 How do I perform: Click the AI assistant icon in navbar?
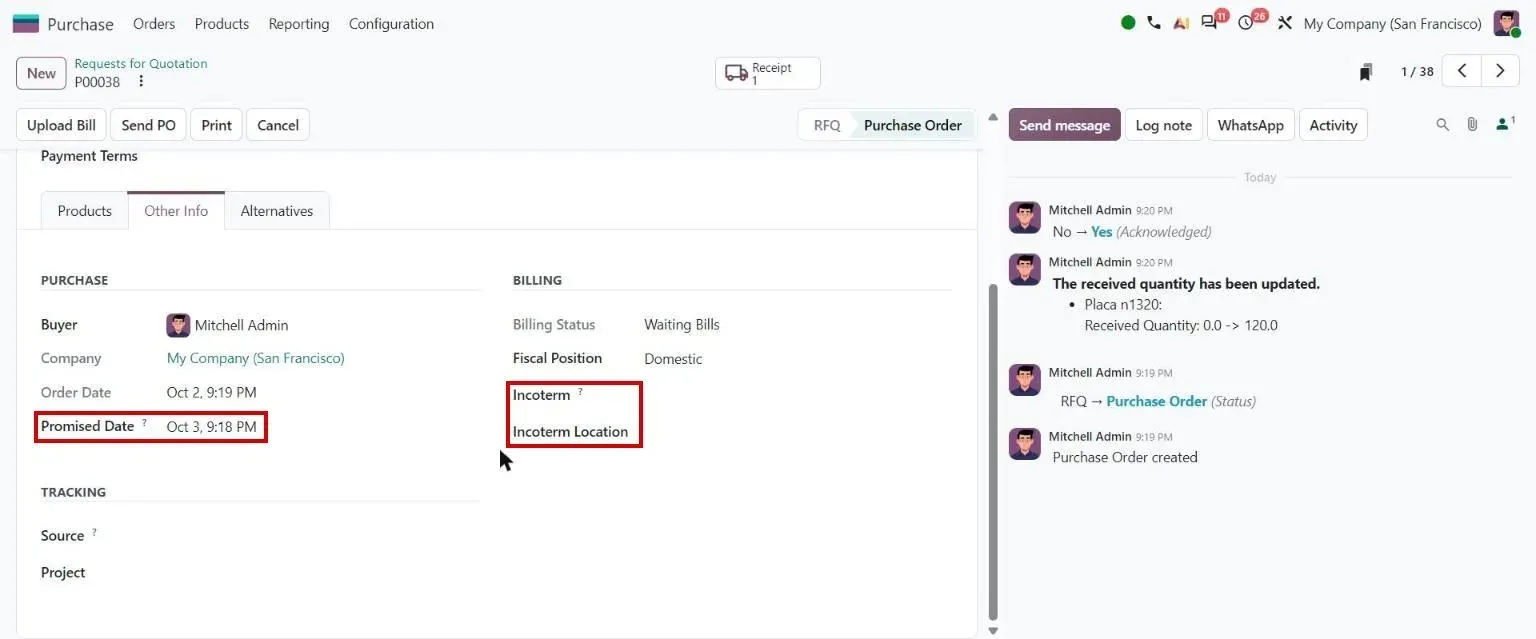[1181, 23]
